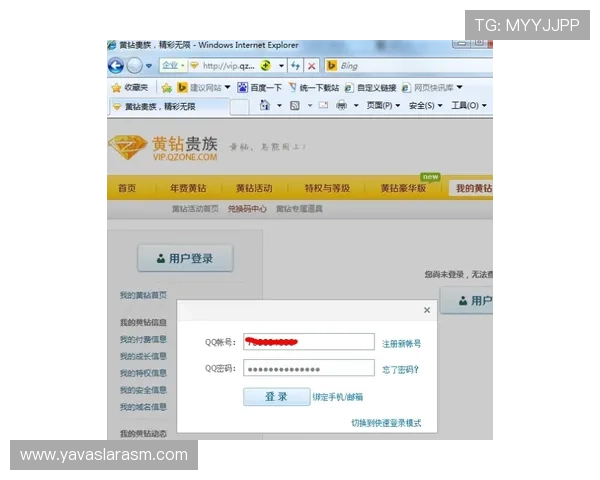Open the 我的黄钻 navigation tab

coord(471,188)
